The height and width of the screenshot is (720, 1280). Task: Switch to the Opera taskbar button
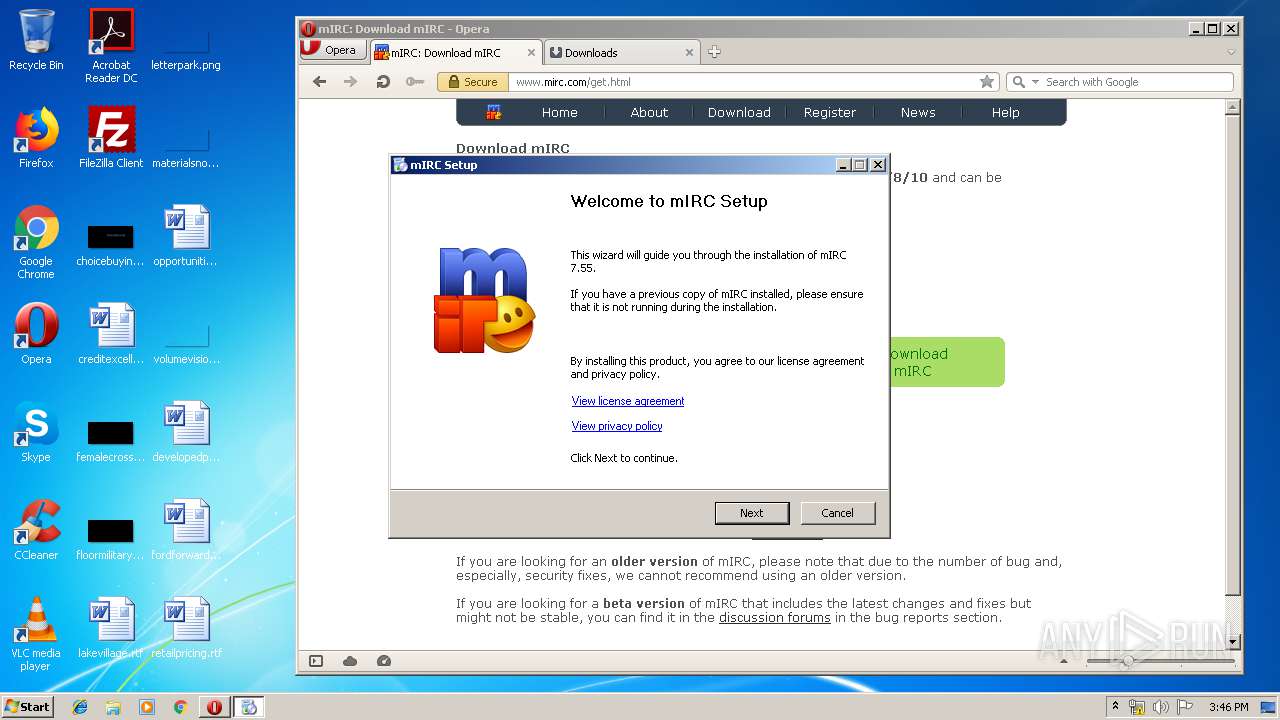(x=214, y=707)
